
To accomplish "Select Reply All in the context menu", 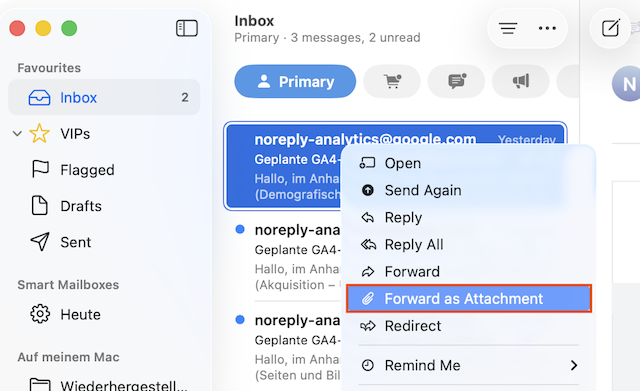I will pos(469,244).
